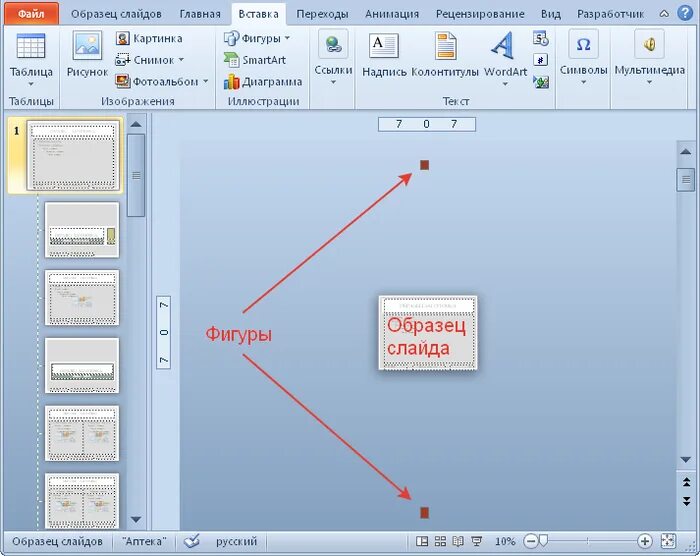This screenshot has height=556, width=700.
Task: Zoom in with plus button
Action: tap(644, 542)
